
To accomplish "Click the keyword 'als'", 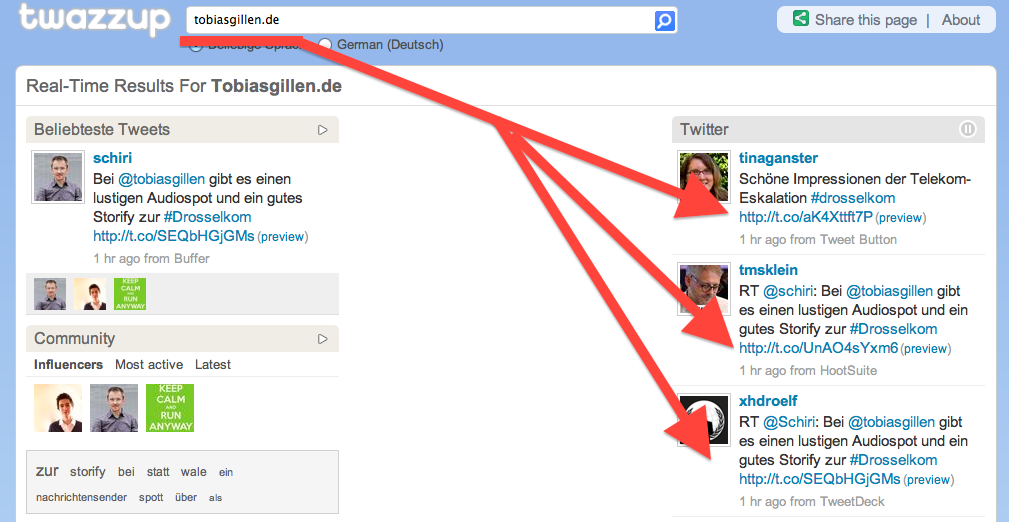I will 216,498.
